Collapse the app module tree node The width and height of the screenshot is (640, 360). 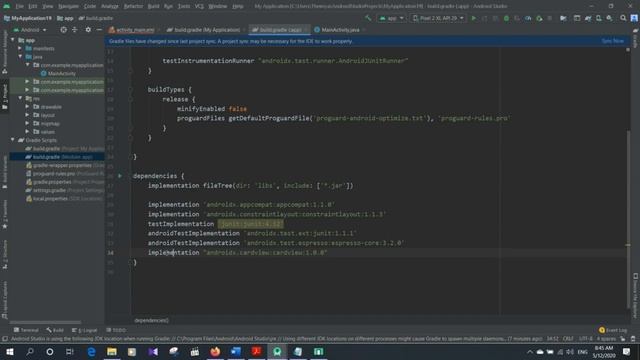tap(13, 40)
